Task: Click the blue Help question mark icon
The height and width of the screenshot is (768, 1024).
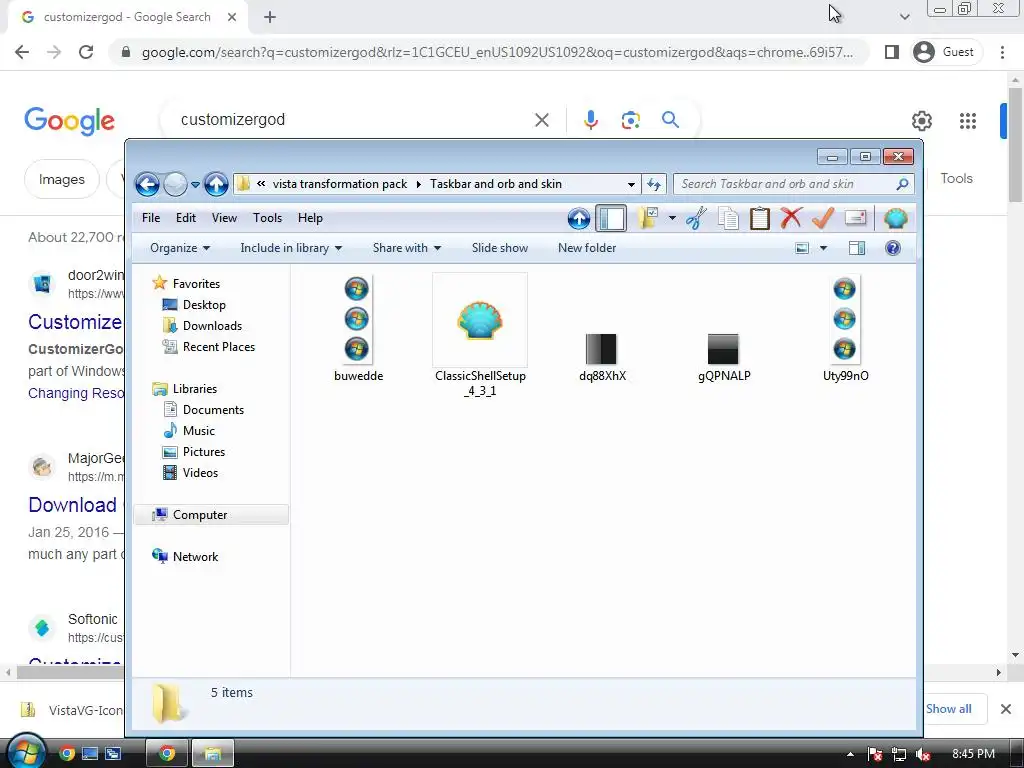Action: click(893, 248)
